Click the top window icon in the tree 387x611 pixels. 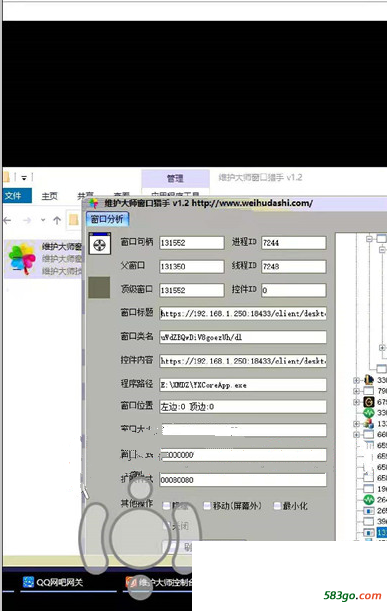tap(381, 238)
